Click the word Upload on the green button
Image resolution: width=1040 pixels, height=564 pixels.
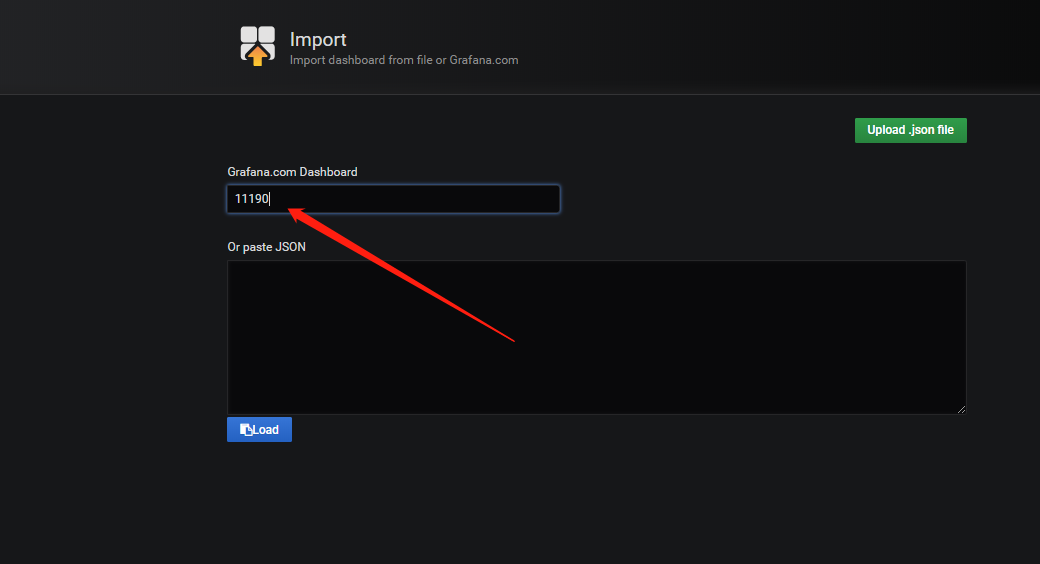[886, 130]
